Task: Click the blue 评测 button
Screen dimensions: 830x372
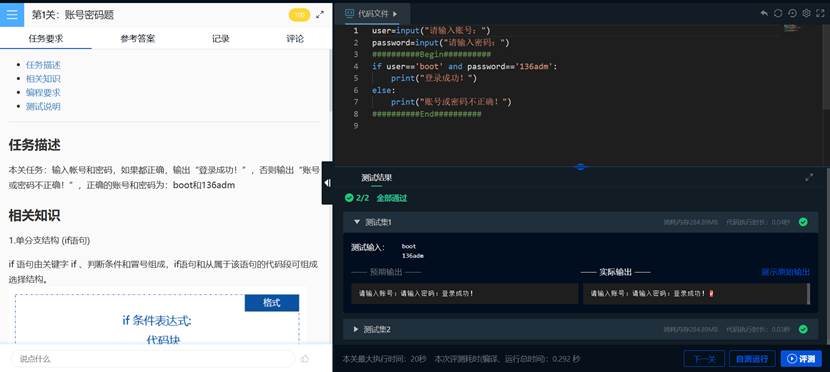Action: (x=801, y=359)
